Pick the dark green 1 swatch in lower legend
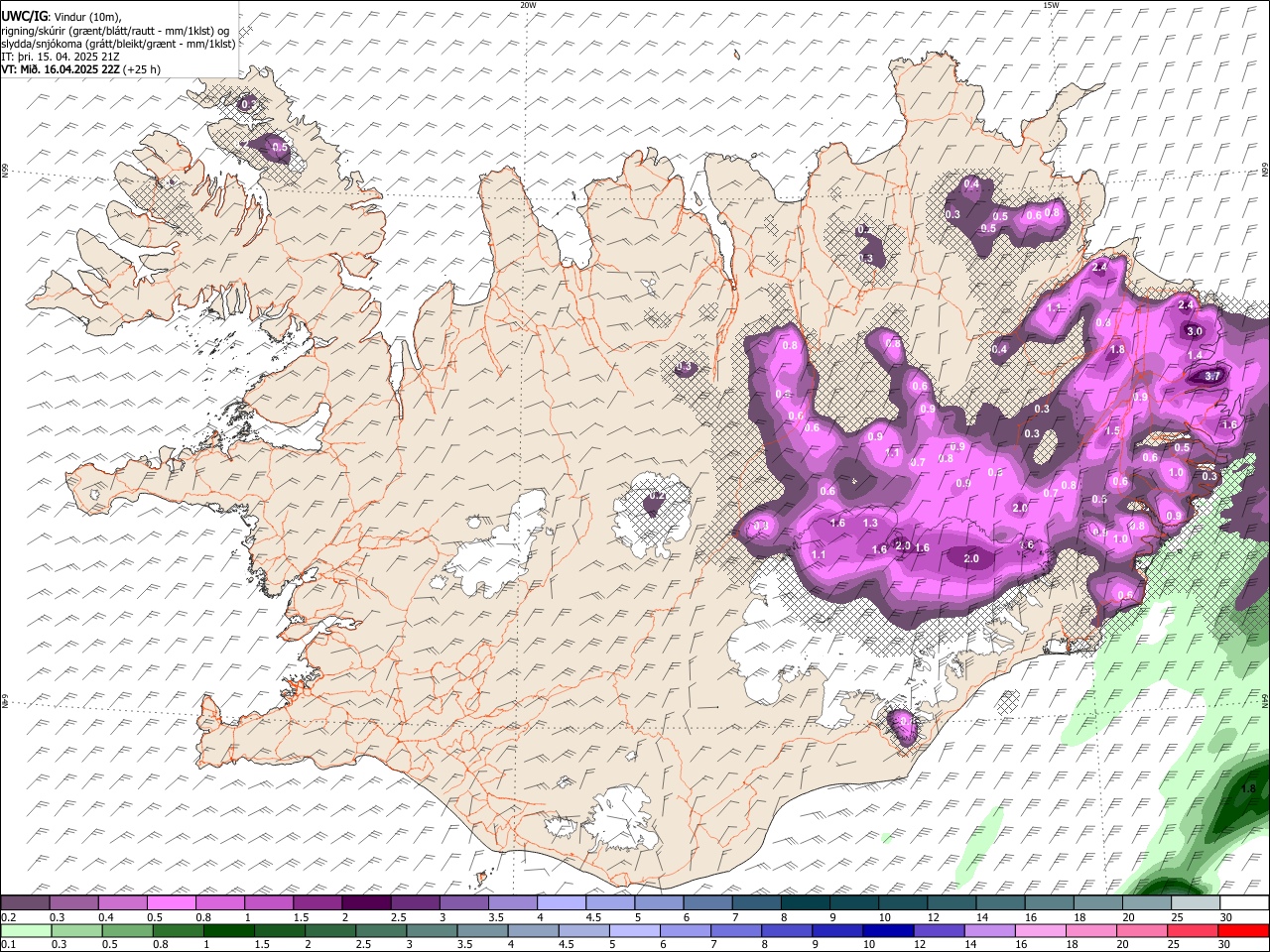 [229, 931]
